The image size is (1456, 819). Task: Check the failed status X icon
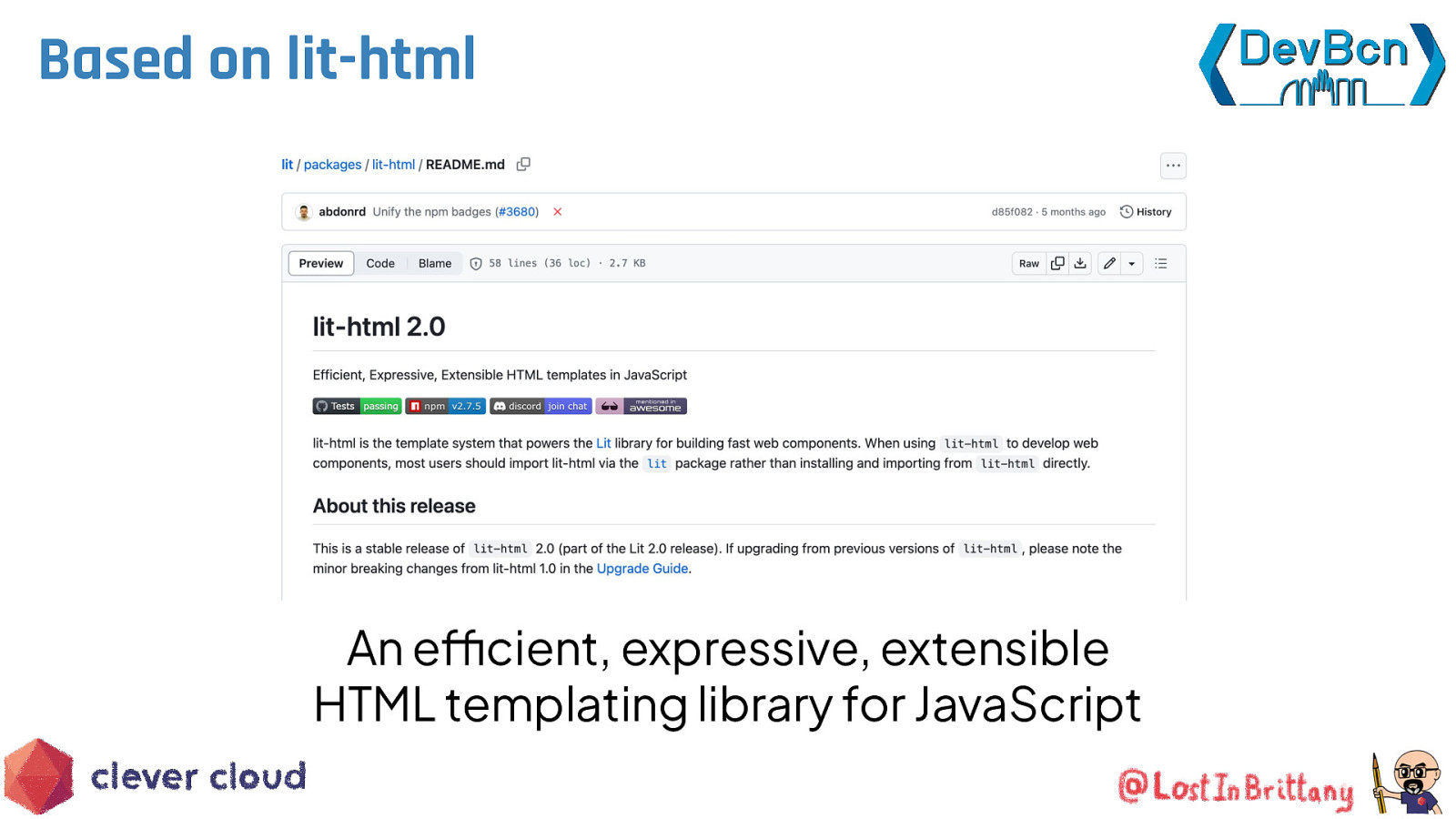[558, 212]
